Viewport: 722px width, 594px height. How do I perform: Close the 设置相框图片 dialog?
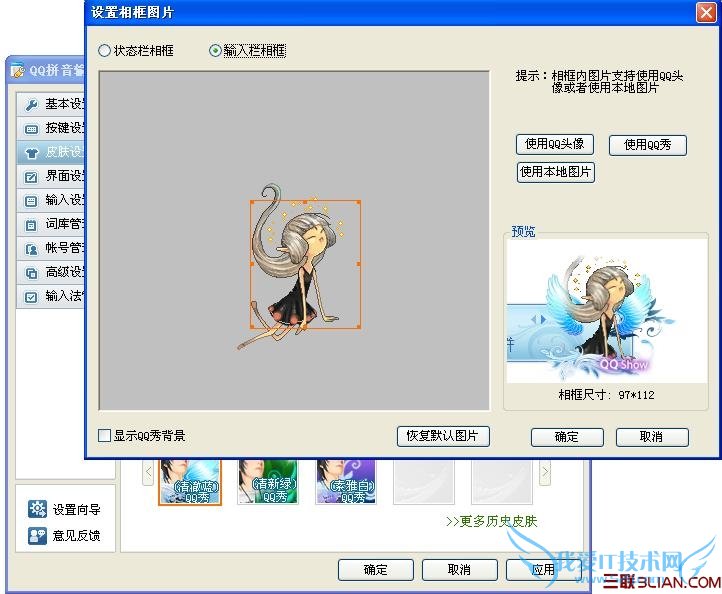tap(705, 12)
